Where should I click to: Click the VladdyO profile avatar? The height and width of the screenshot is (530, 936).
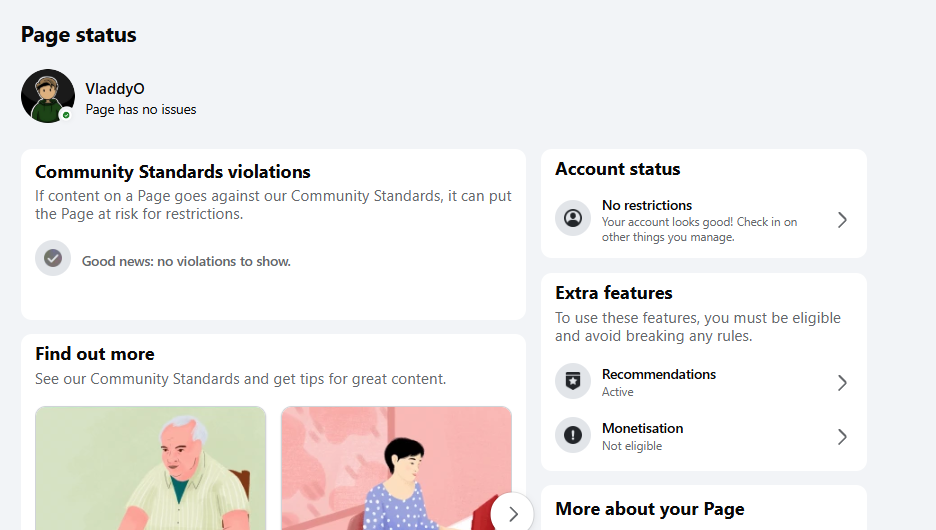(48, 96)
